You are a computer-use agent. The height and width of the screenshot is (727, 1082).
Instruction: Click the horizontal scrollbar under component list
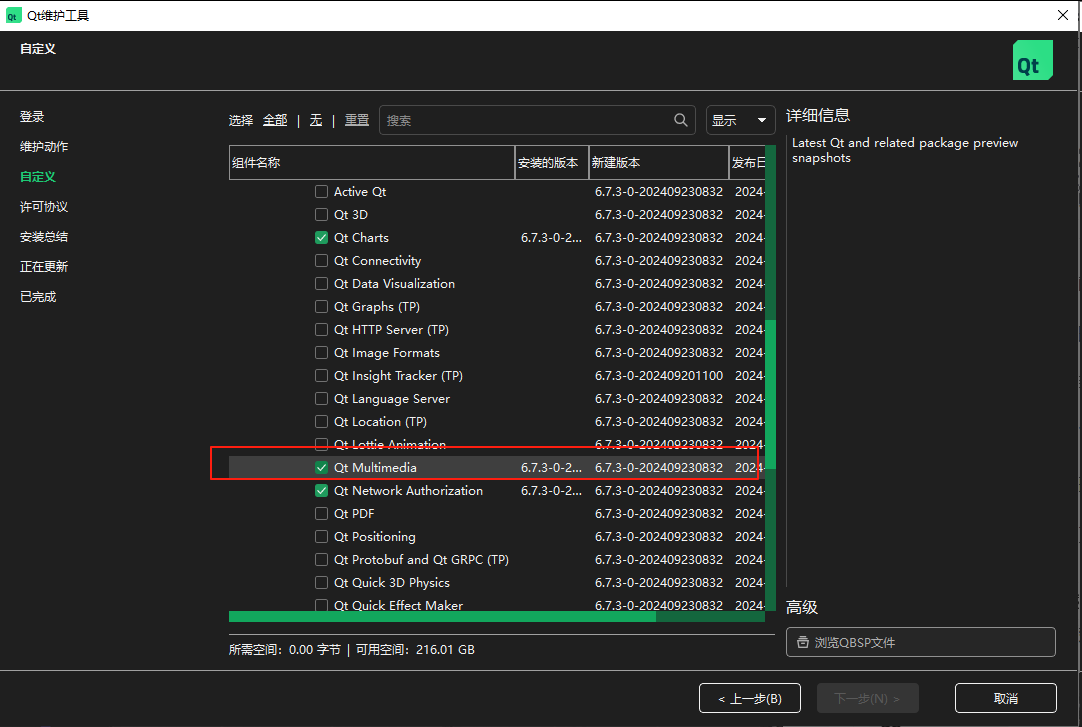(442, 617)
